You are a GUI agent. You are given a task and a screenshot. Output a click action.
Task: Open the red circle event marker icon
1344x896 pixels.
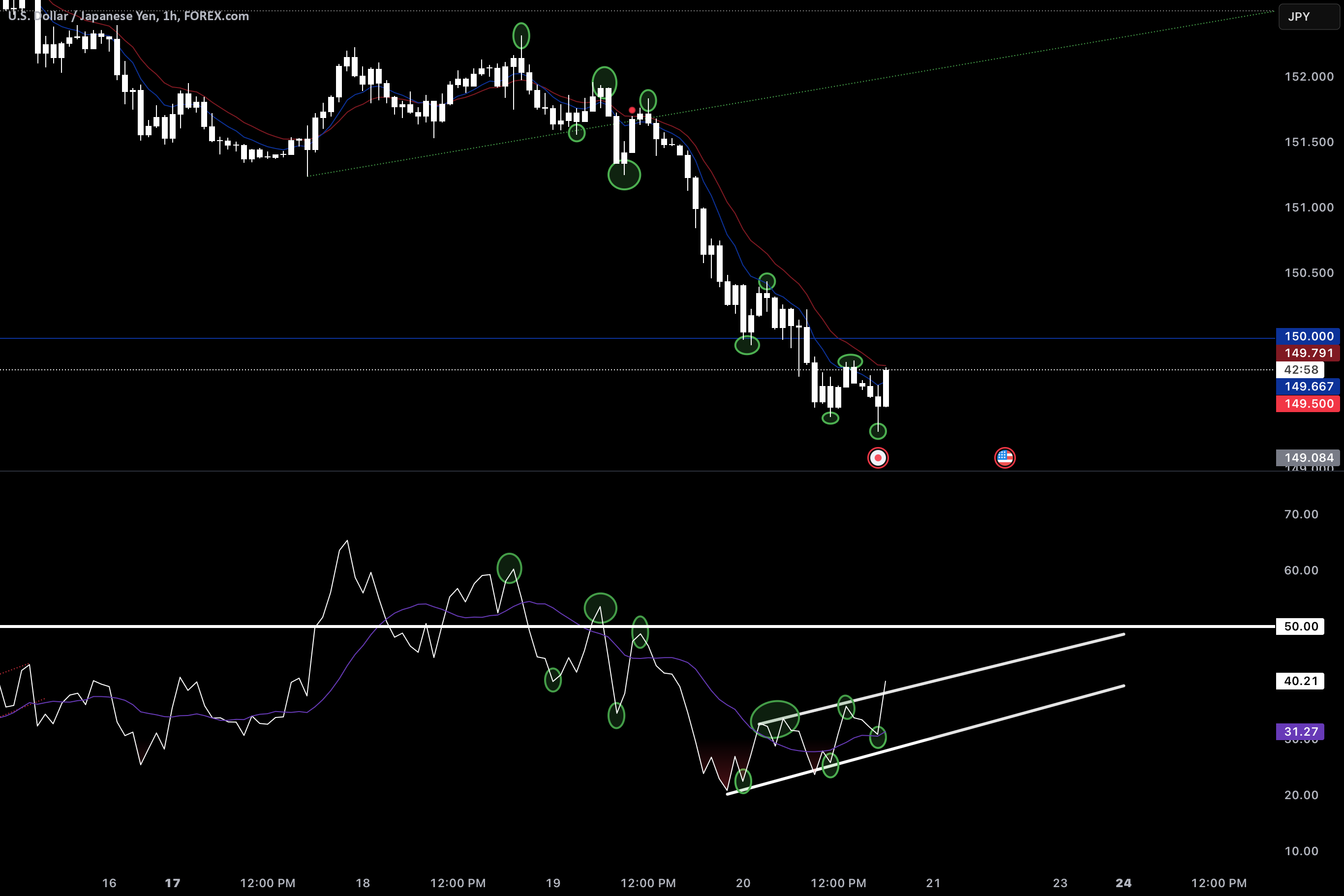[878, 458]
